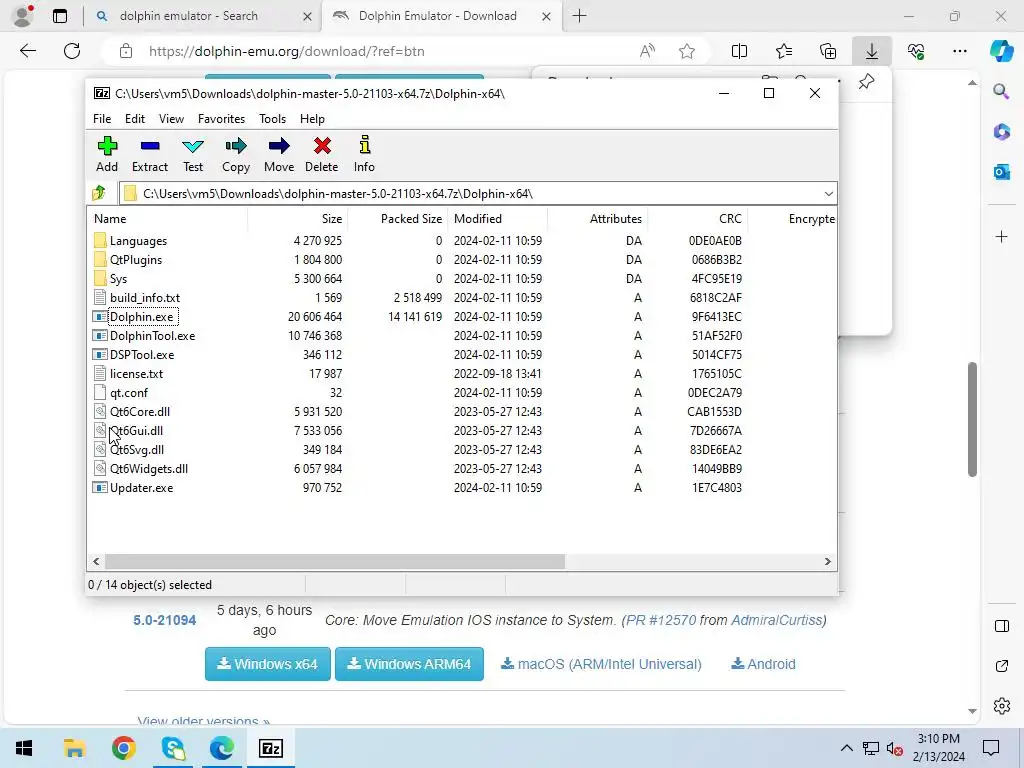Open Edge split screen icon
This screenshot has width=1024, height=768.
click(739, 51)
